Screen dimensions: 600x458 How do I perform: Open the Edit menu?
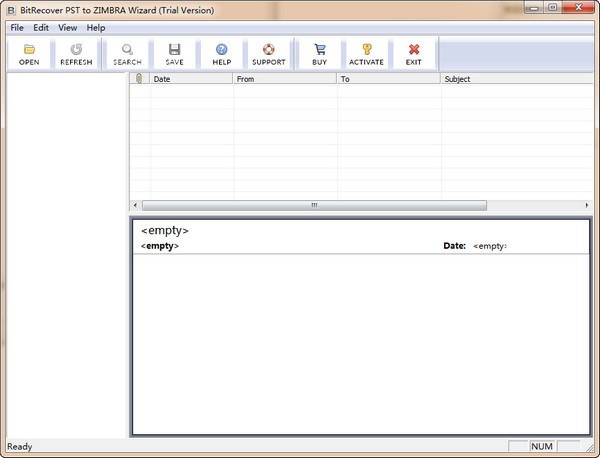click(x=41, y=28)
